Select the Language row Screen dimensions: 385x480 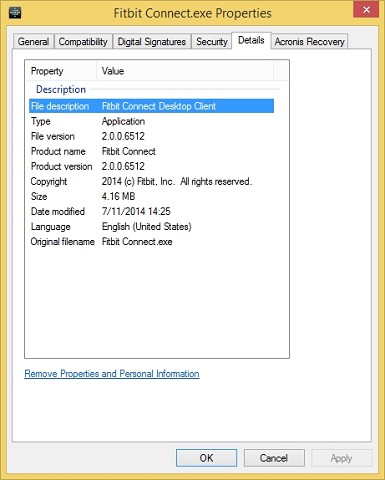point(151,227)
